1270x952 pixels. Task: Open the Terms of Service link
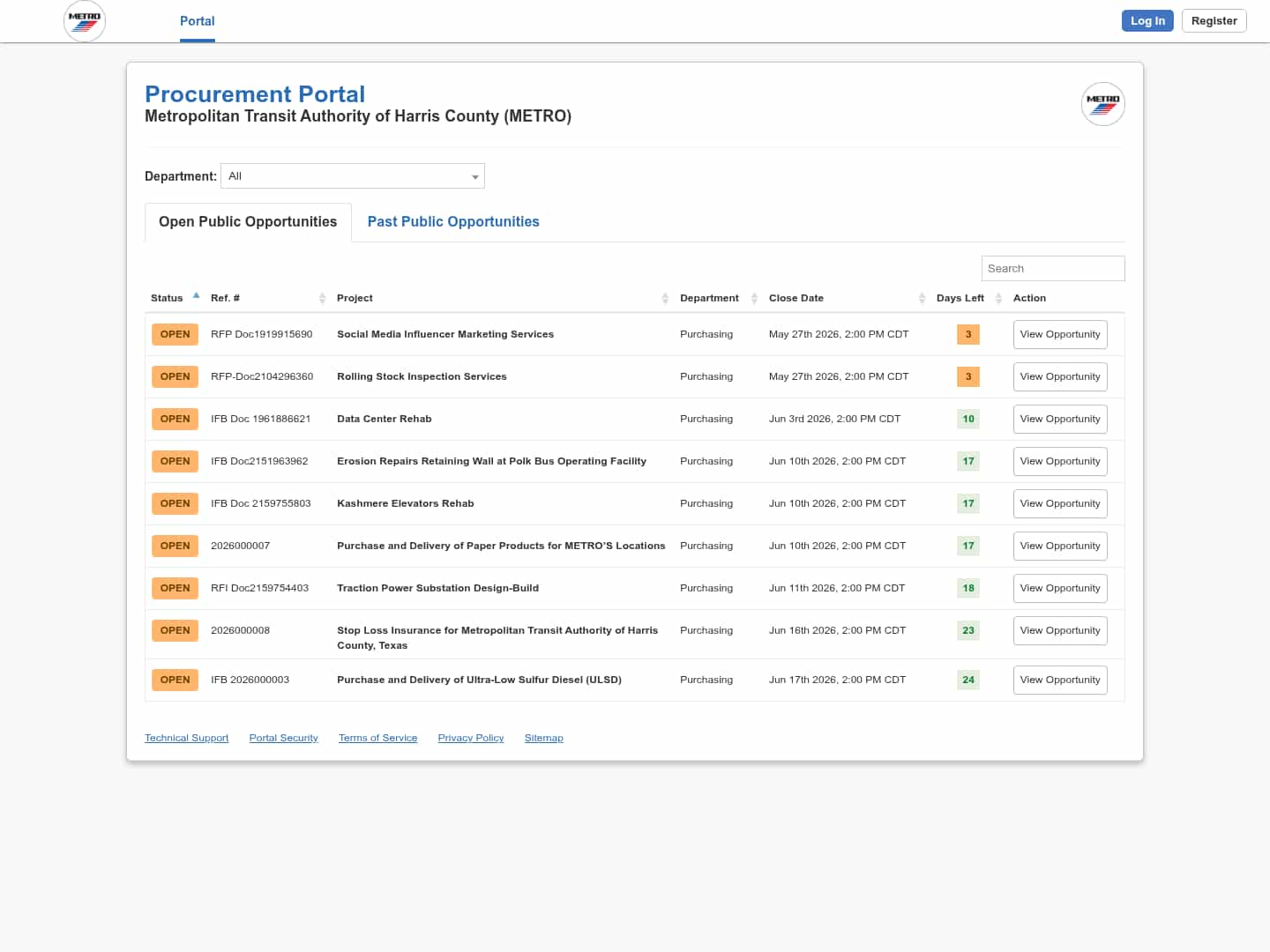point(378,739)
